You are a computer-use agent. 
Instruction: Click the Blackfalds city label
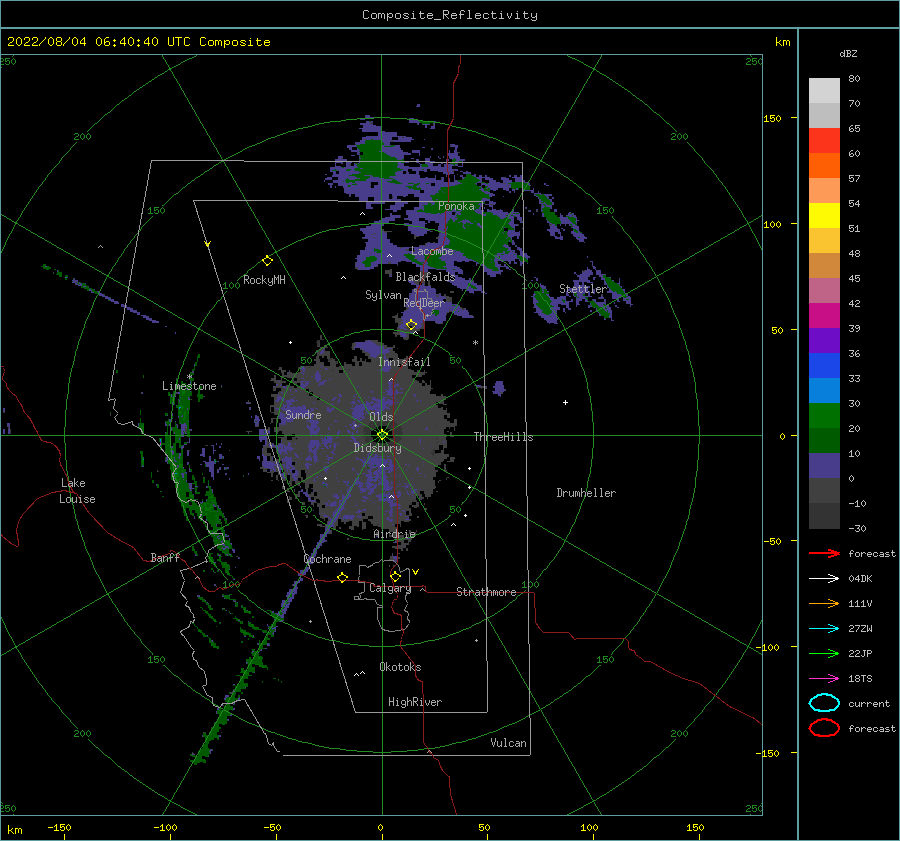coord(425,277)
